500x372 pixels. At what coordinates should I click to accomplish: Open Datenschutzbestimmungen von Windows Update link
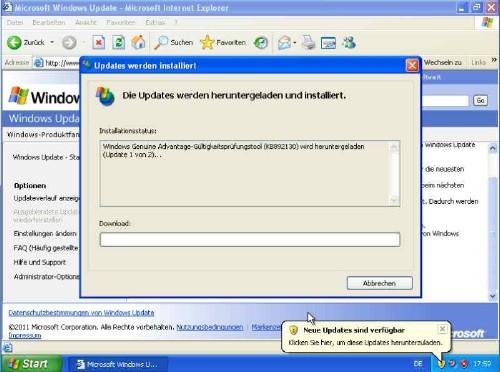tap(81, 313)
